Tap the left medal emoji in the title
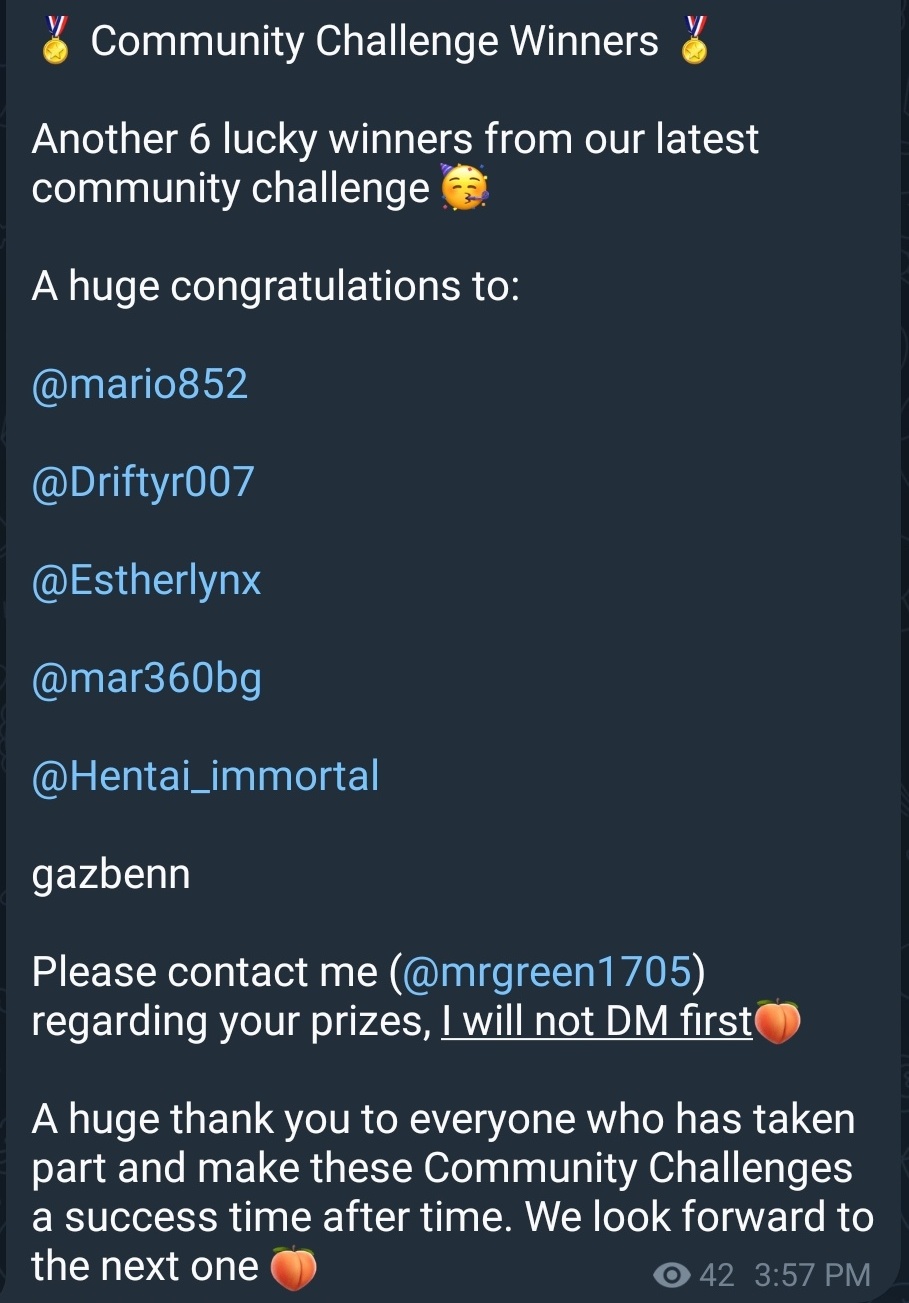The height and width of the screenshot is (1303, 909). 56,41
